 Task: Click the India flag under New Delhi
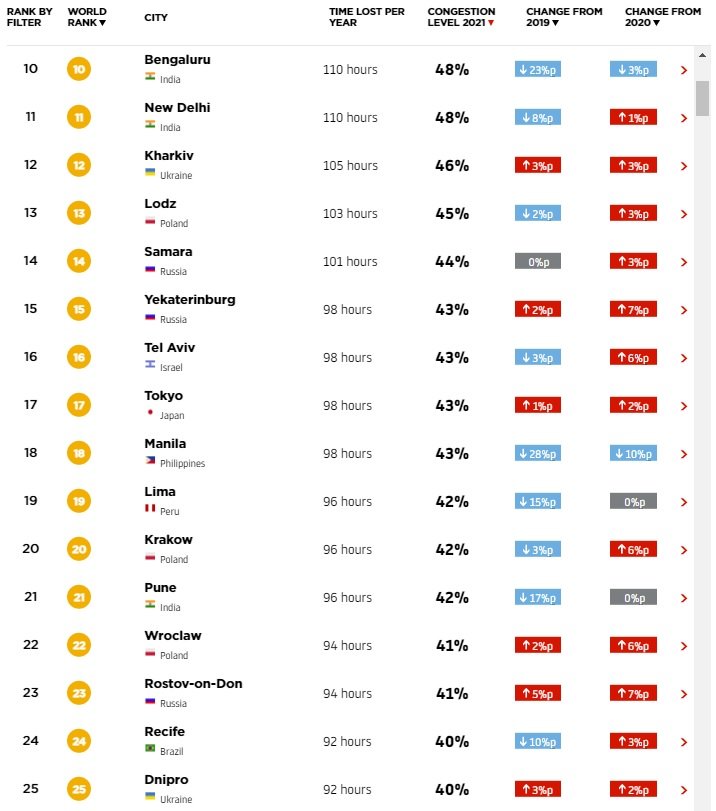(150, 125)
